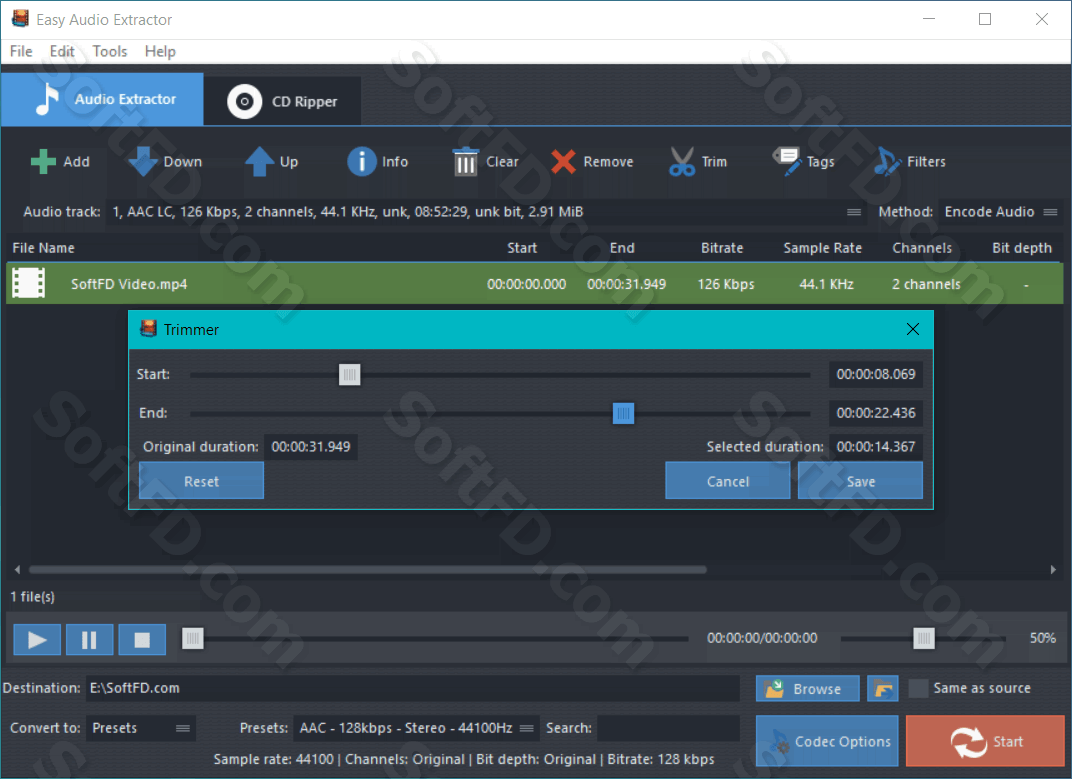The height and width of the screenshot is (779, 1072).
Task: Start the audio conversion
Action: (985, 741)
